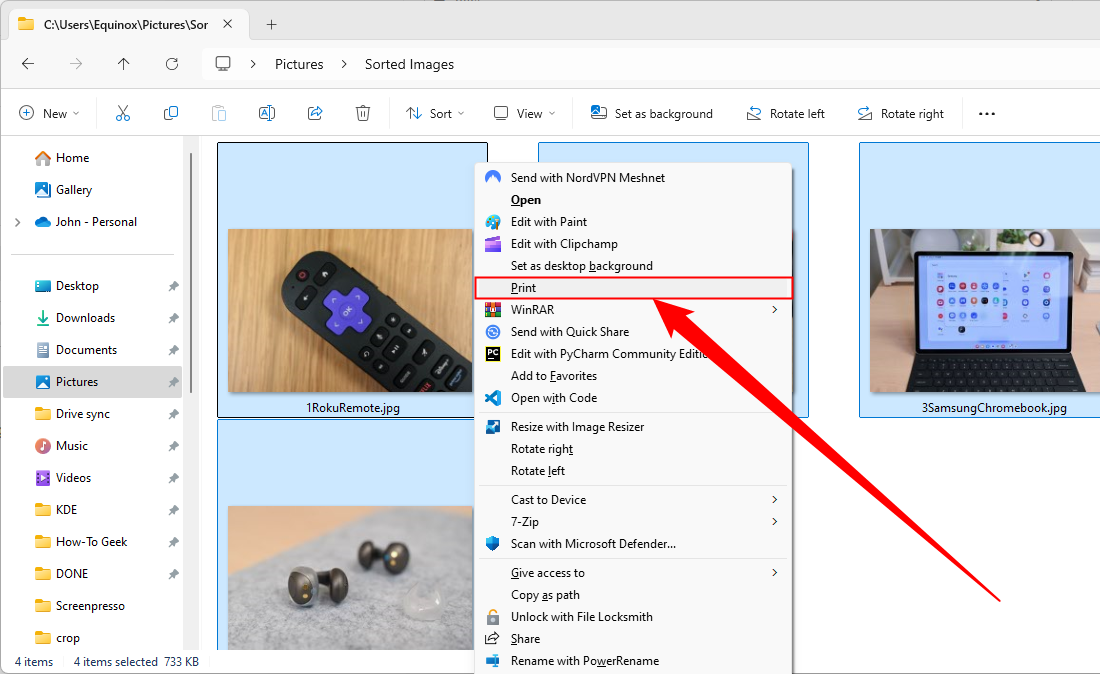The image size is (1100, 674).
Task: Open the New dropdown
Action: coord(49,114)
